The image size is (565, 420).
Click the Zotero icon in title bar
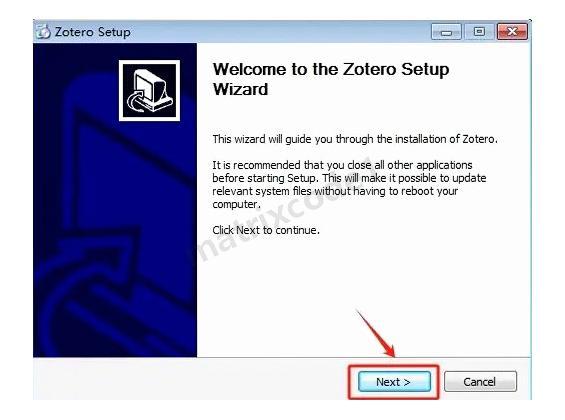coord(44,32)
